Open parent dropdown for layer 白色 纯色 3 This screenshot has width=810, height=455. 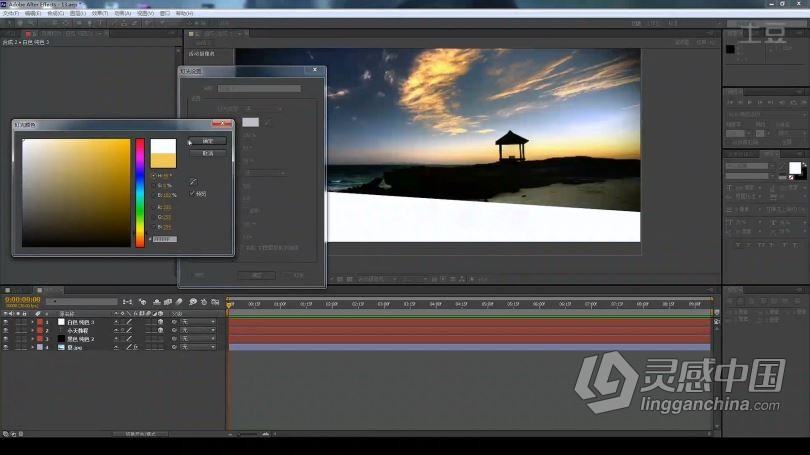coord(198,322)
